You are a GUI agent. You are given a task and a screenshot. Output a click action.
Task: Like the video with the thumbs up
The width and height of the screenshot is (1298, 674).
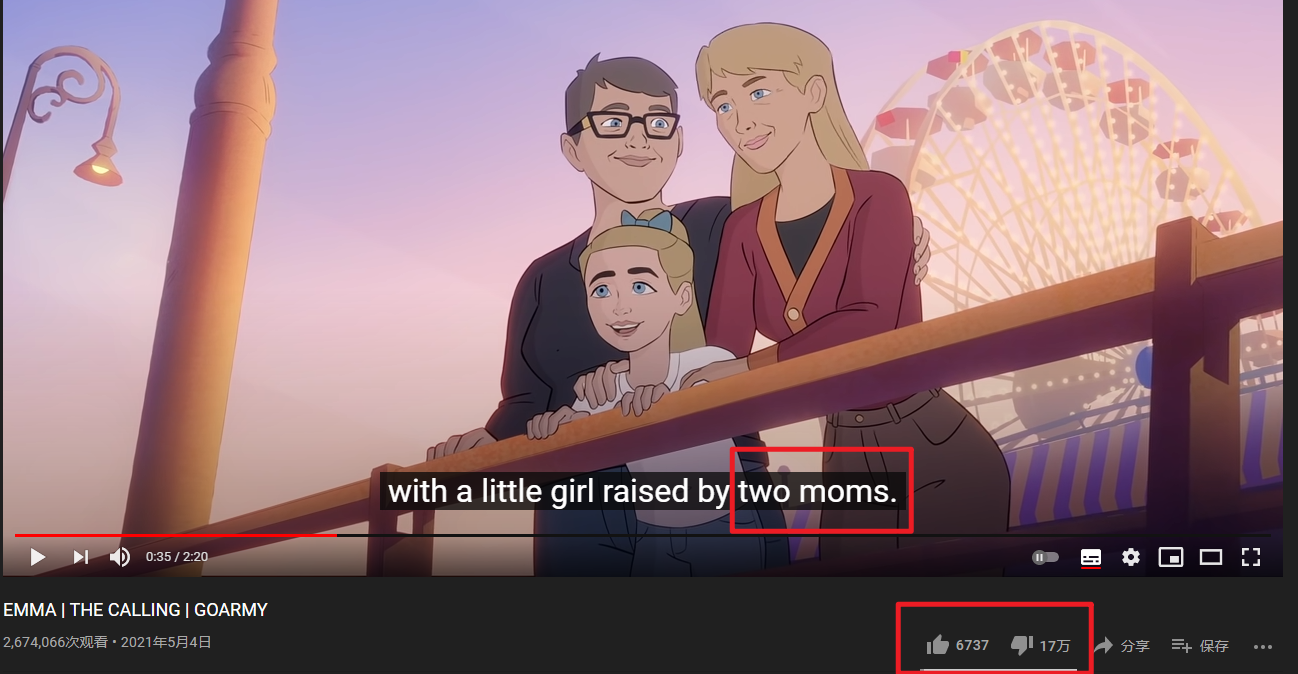pos(937,645)
